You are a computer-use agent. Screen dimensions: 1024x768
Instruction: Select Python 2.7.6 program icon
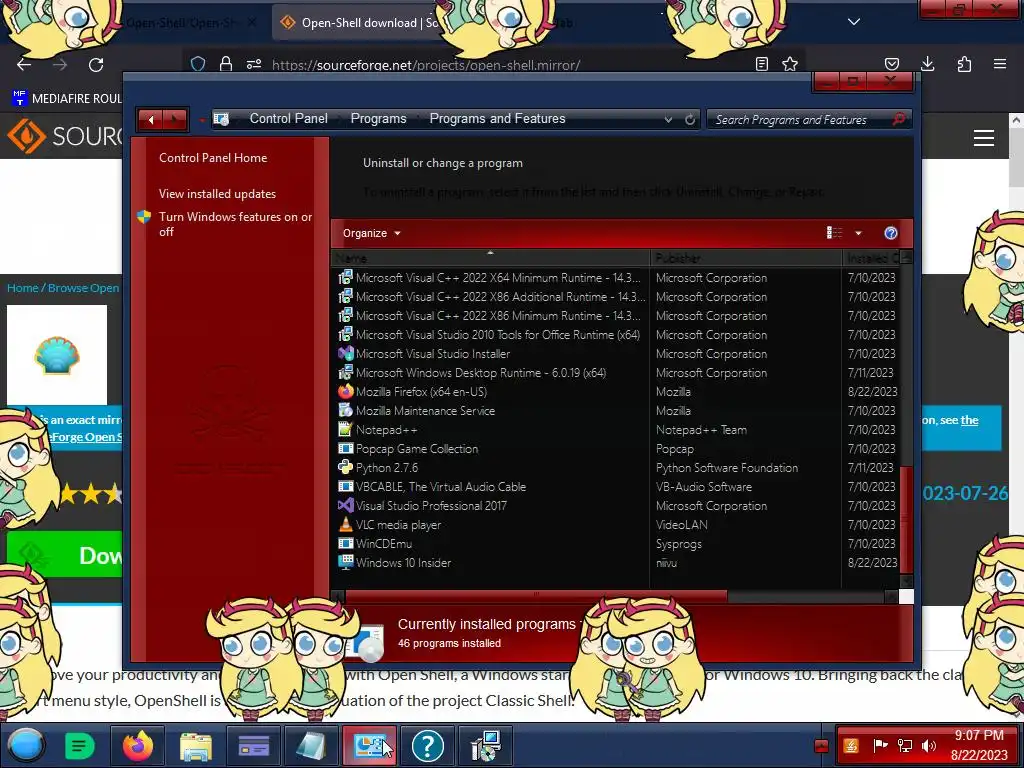[x=345, y=468]
